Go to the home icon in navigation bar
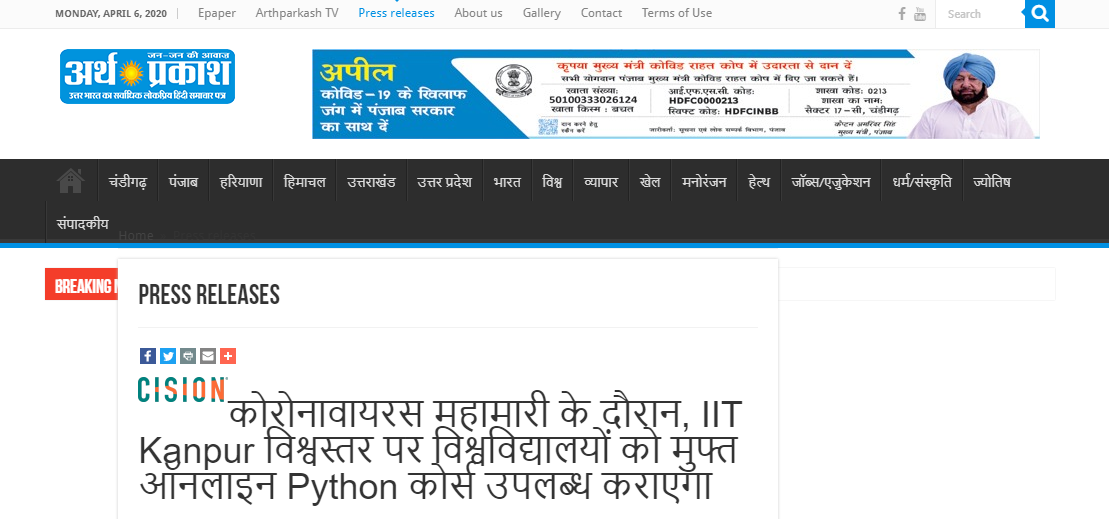The width and height of the screenshot is (1109, 519). (71, 181)
